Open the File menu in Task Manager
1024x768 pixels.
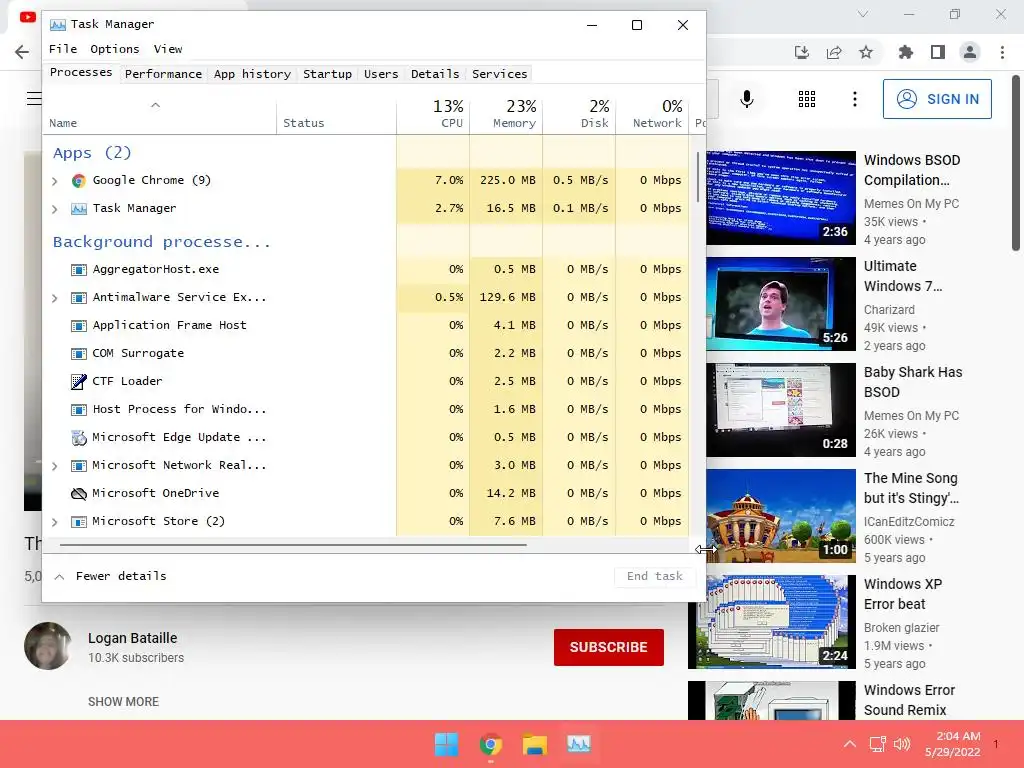pyautogui.click(x=63, y=49)
